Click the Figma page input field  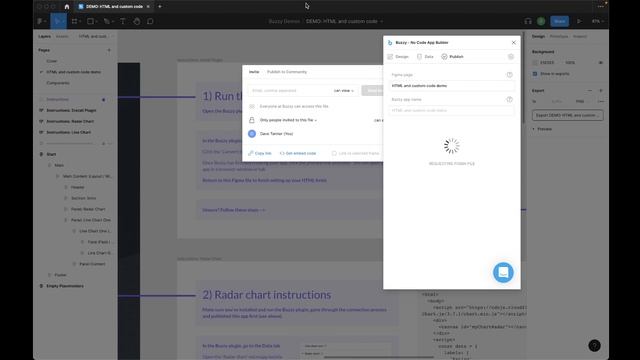(451, 86)
